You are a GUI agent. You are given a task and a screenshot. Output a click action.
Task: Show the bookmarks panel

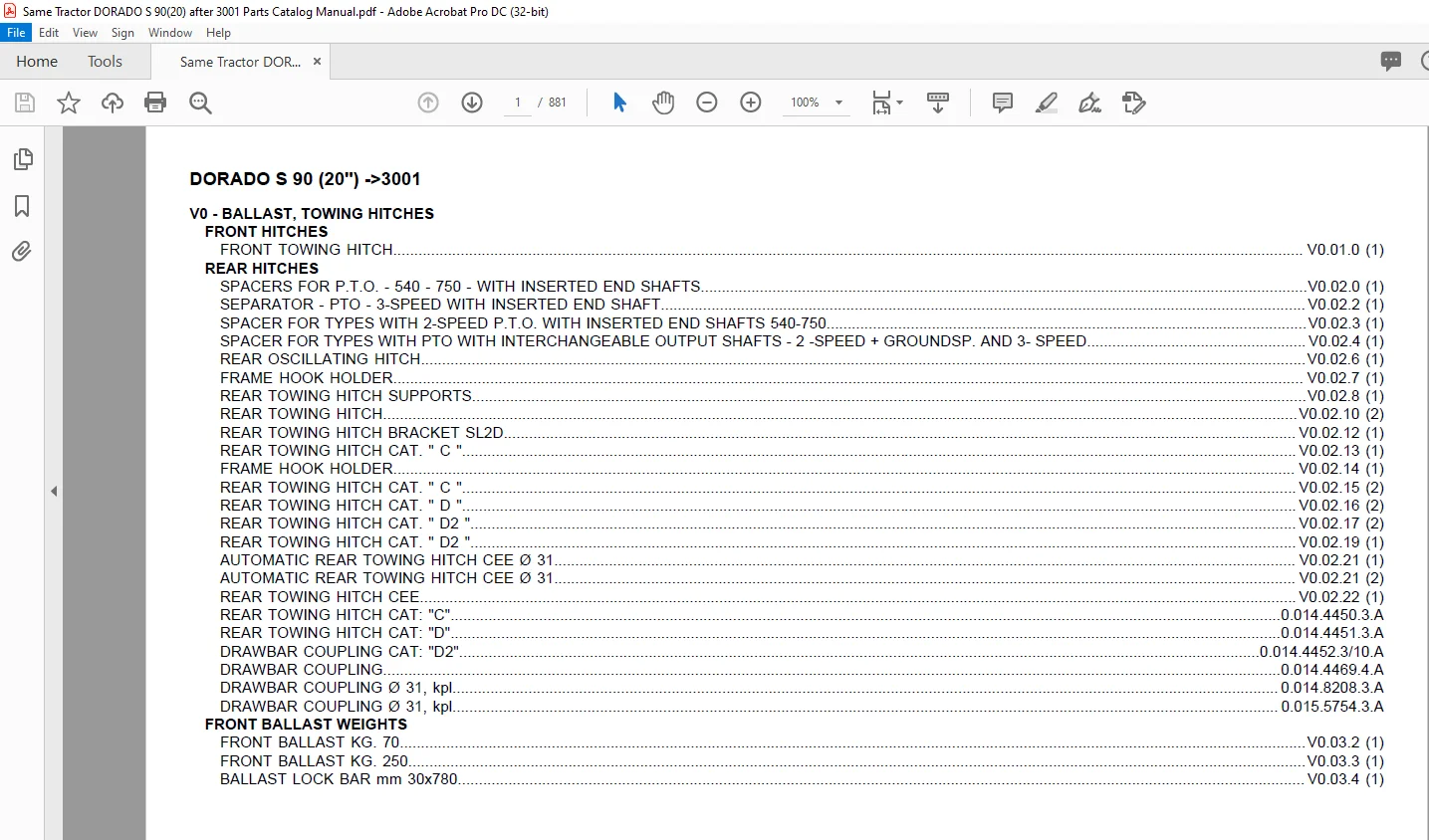pos(22,206)
